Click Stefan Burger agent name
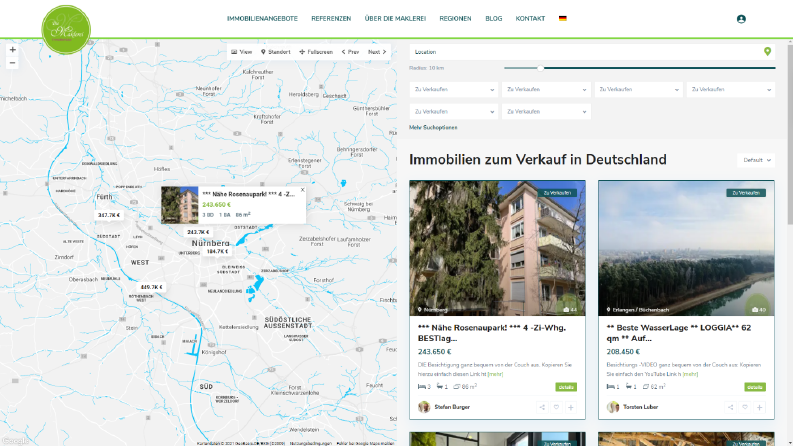Screen dimensions: 793x446 click(x=452, y=407)
